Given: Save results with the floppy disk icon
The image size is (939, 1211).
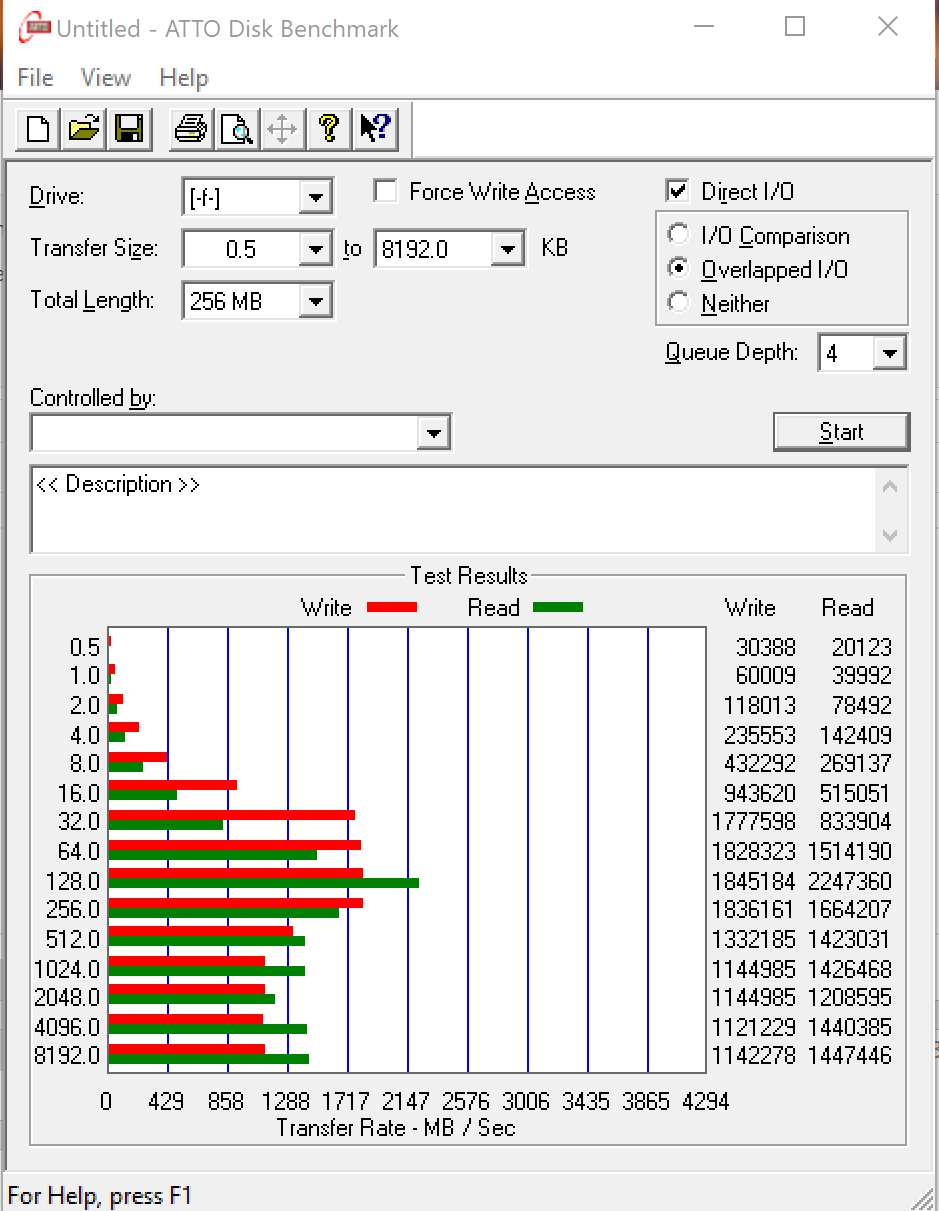Looking at the screenshot, I should 129,129.
